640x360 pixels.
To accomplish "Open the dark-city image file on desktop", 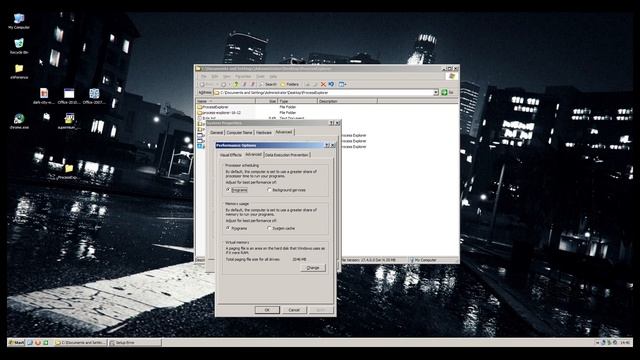I will click(x=44, y=96).
